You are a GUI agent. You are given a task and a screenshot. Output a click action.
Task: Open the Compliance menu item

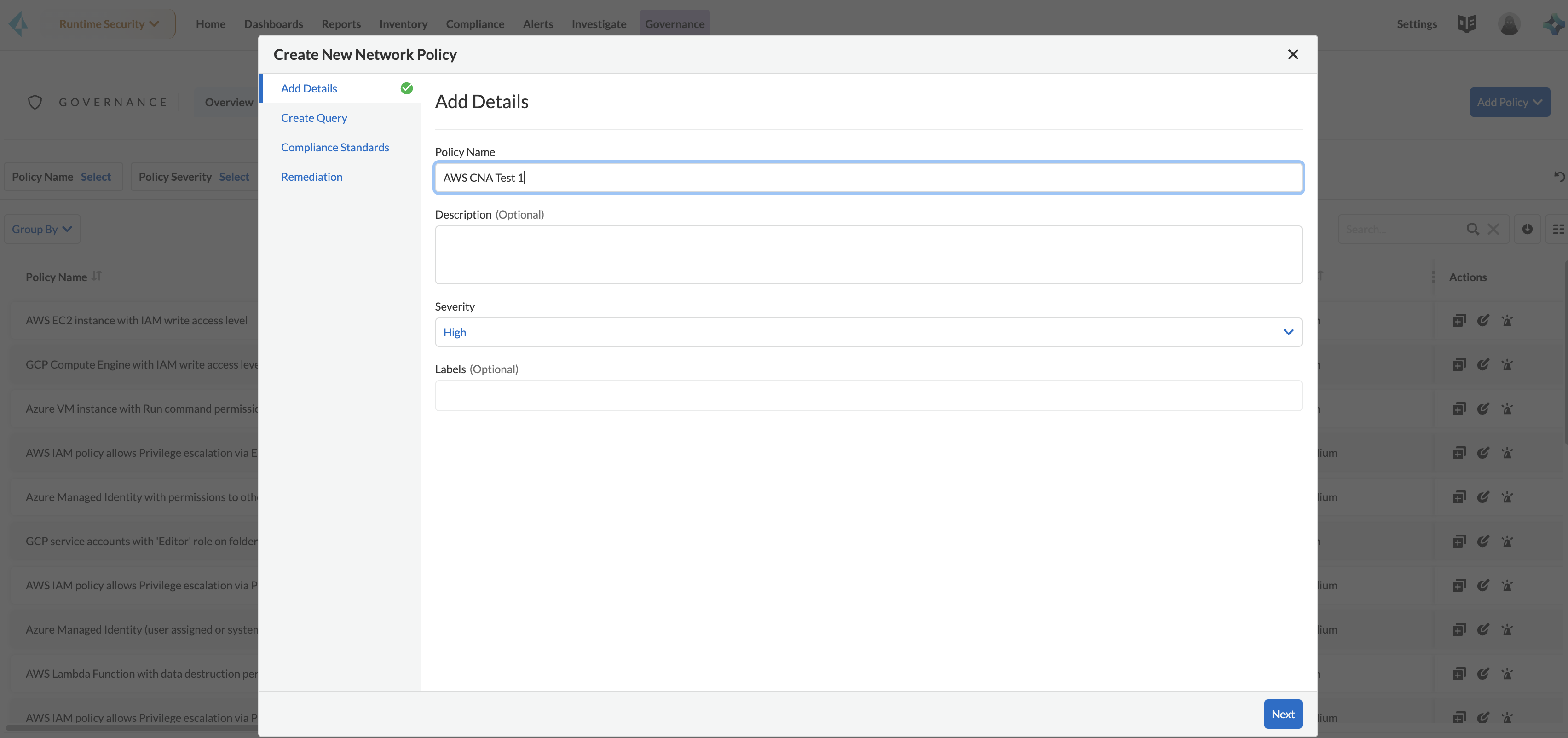(x=475, y=24)
